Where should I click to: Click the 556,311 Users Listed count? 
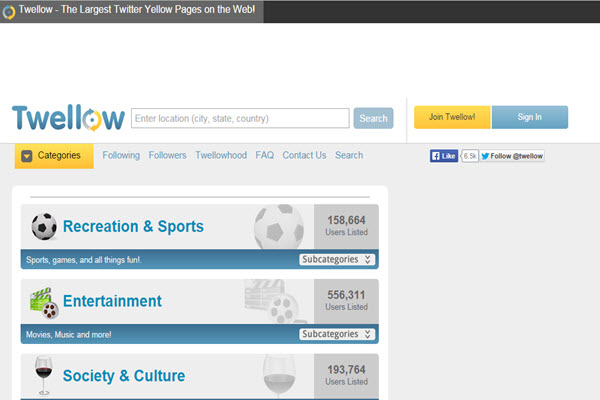(346, 300)
